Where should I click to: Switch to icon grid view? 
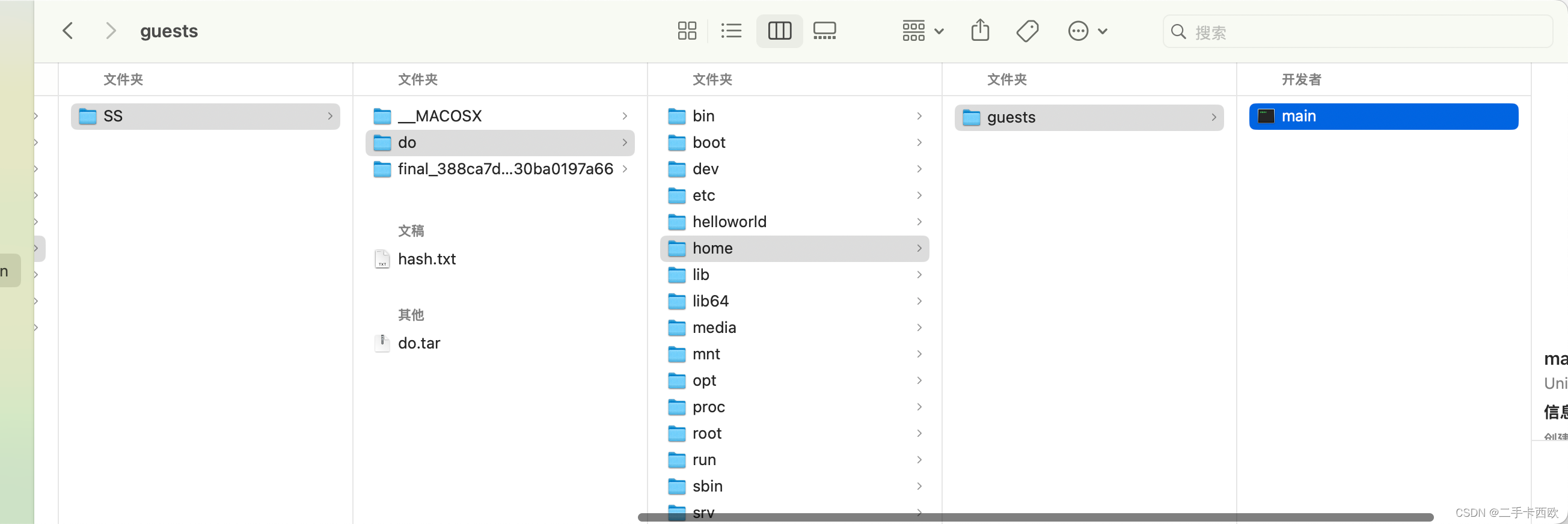coord(687,31)
